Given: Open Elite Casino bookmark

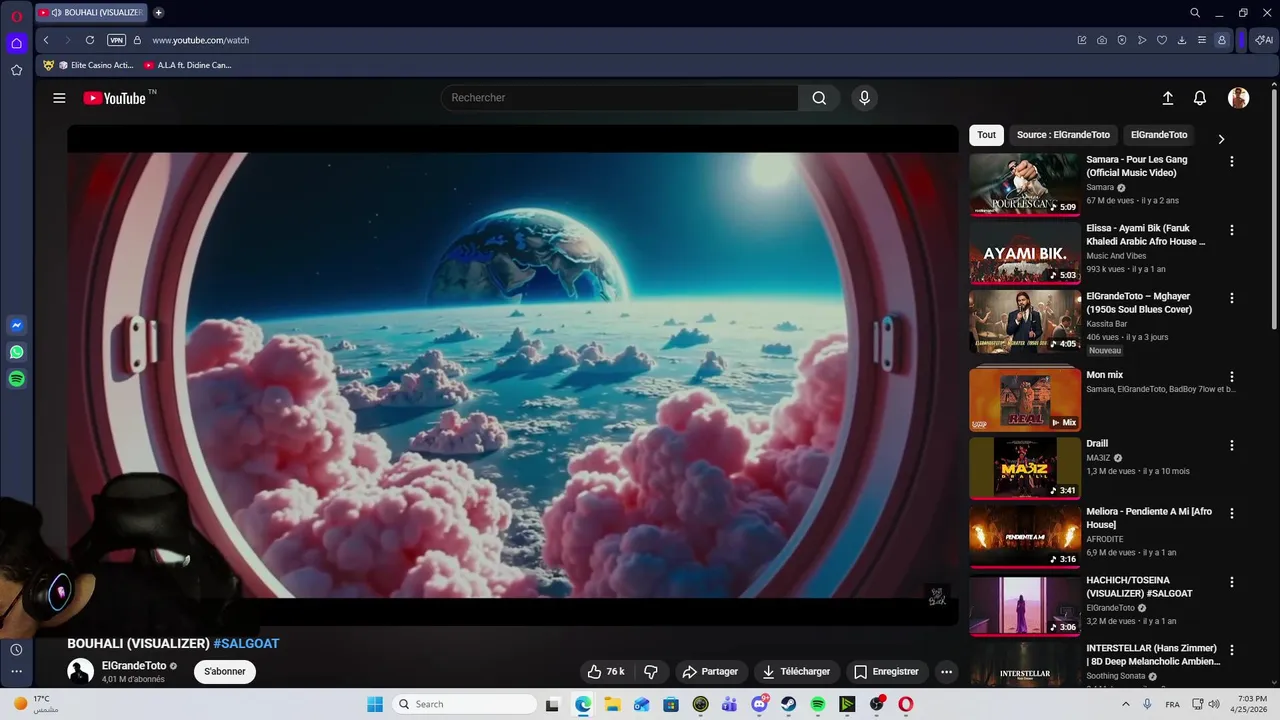Looking at the screenshot, I should pyautogui.click(x=89, y=65).
